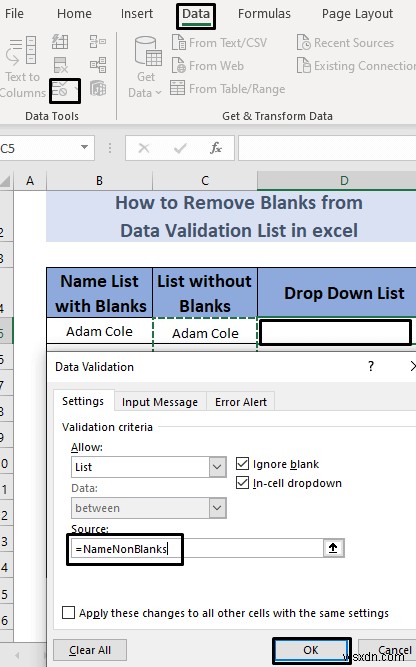Toggle the In-cell dropdown checkbox
This screenshot has height=667, width=416.
pyautogui.click(x=242, y=483)
